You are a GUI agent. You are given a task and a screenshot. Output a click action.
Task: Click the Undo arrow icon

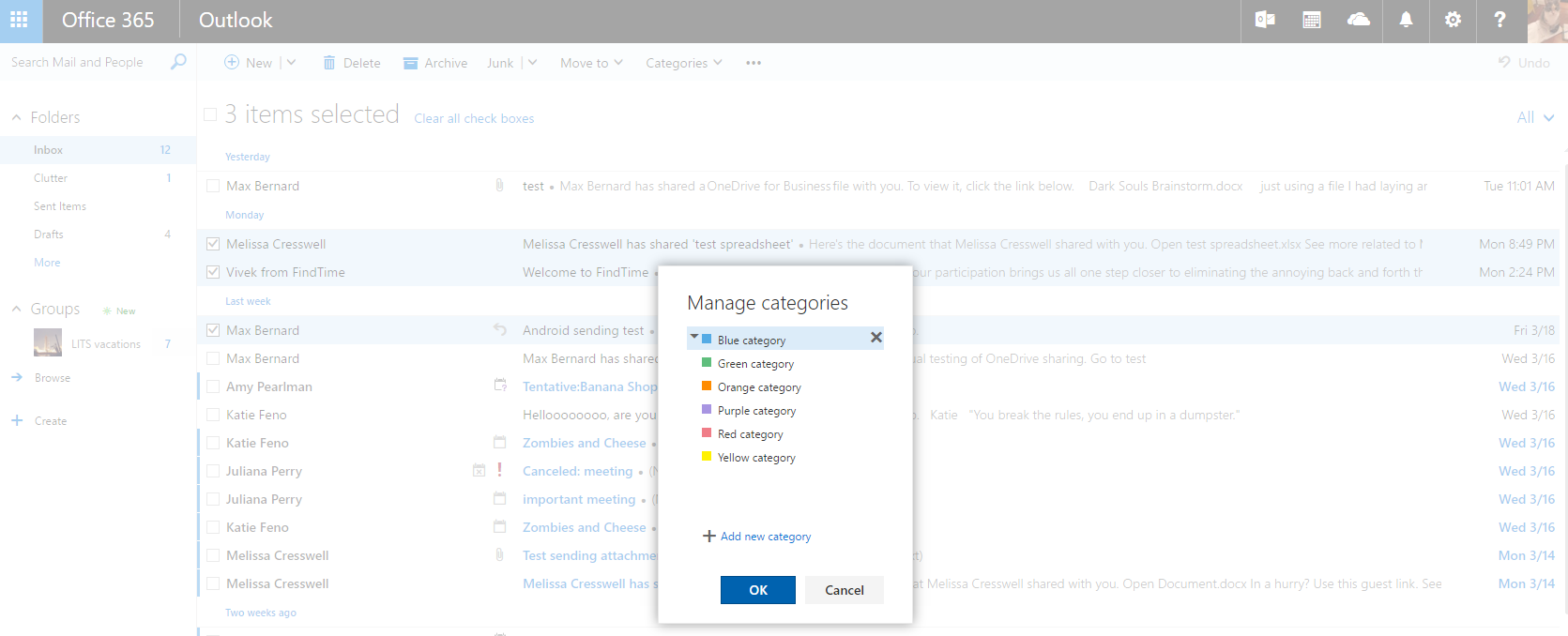point(1504,62)
